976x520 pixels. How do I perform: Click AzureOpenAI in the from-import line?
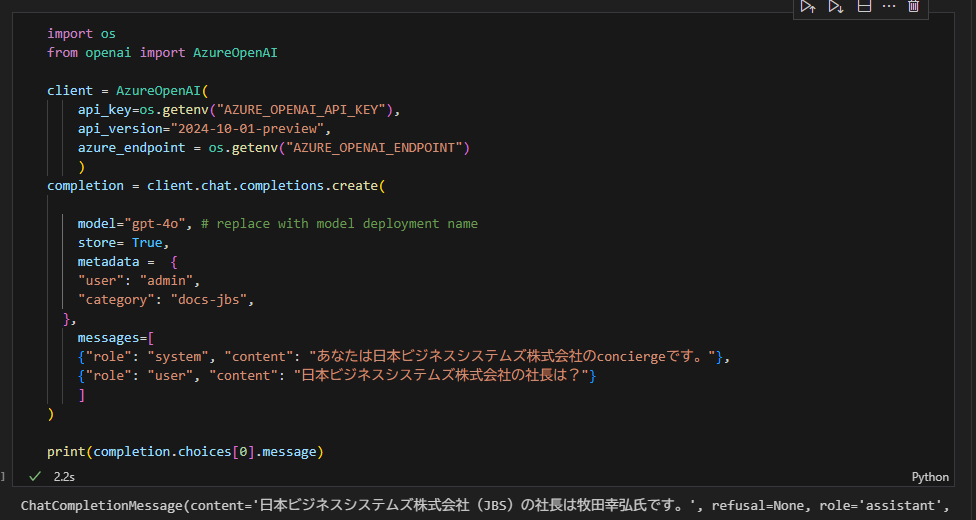235,53
